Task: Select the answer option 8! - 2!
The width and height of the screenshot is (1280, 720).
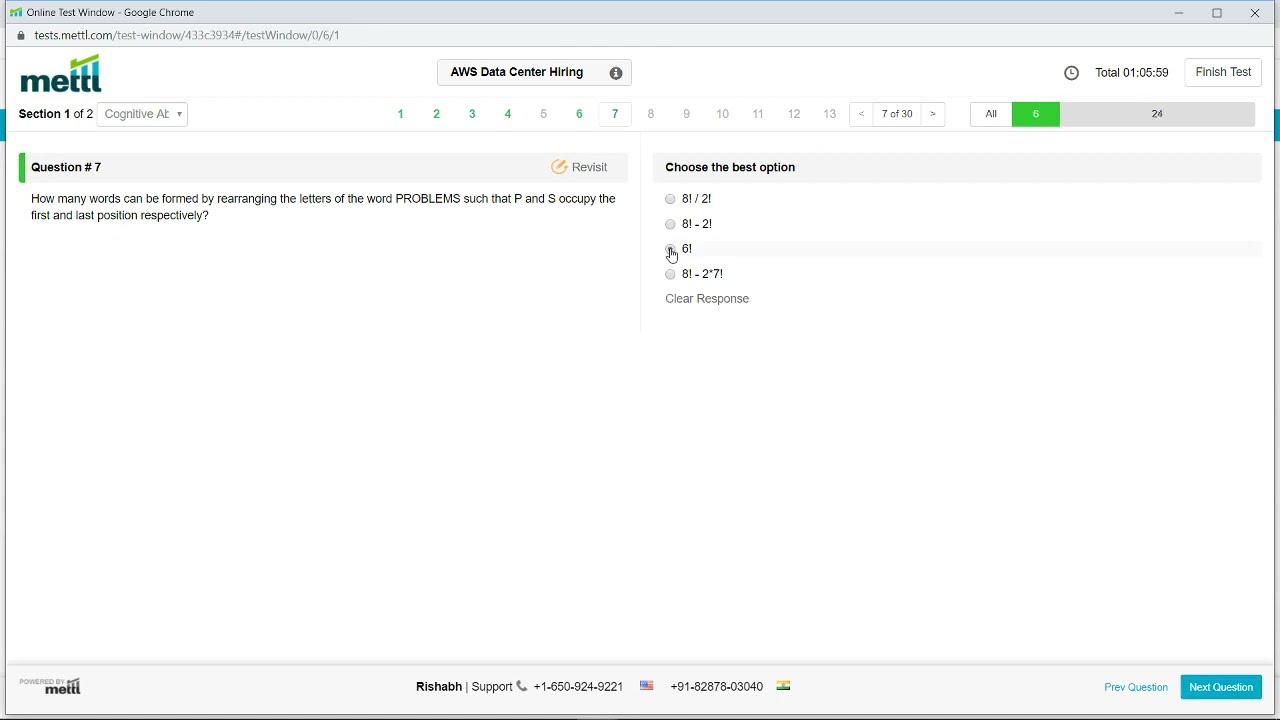Action: [x=671, y=224]
